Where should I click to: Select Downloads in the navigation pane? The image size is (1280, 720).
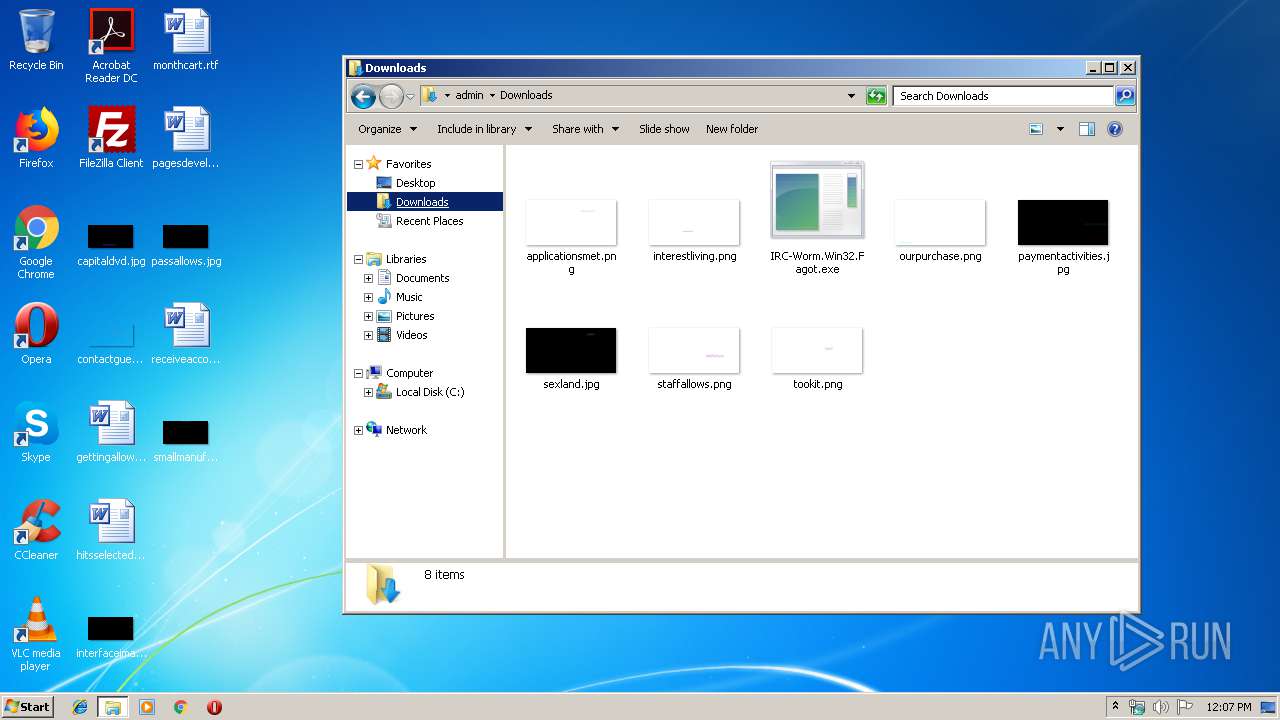(422, 202)
